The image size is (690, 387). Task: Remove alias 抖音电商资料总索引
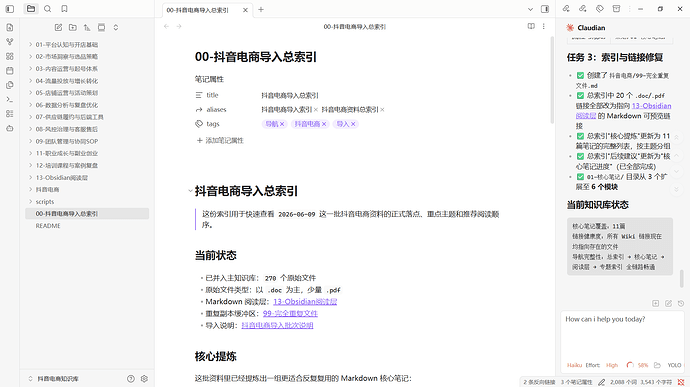click(382, 110)
